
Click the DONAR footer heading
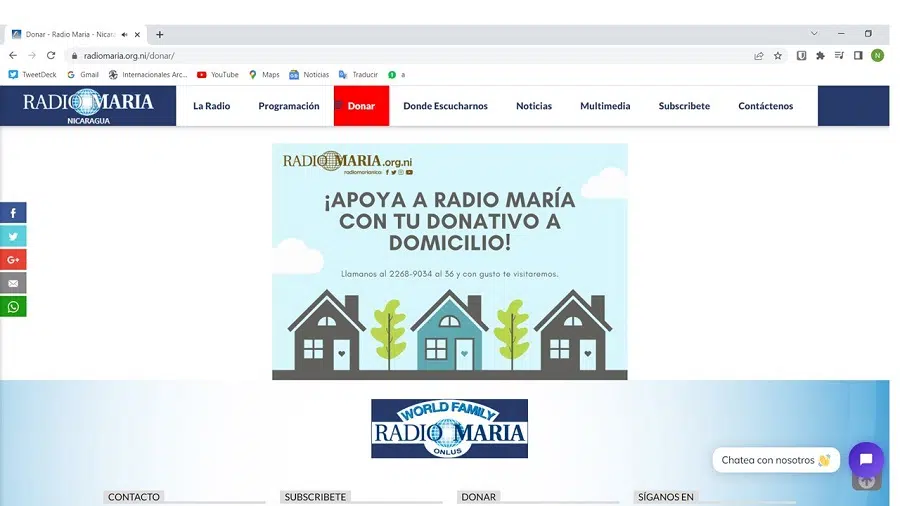[x=478, y=497]
